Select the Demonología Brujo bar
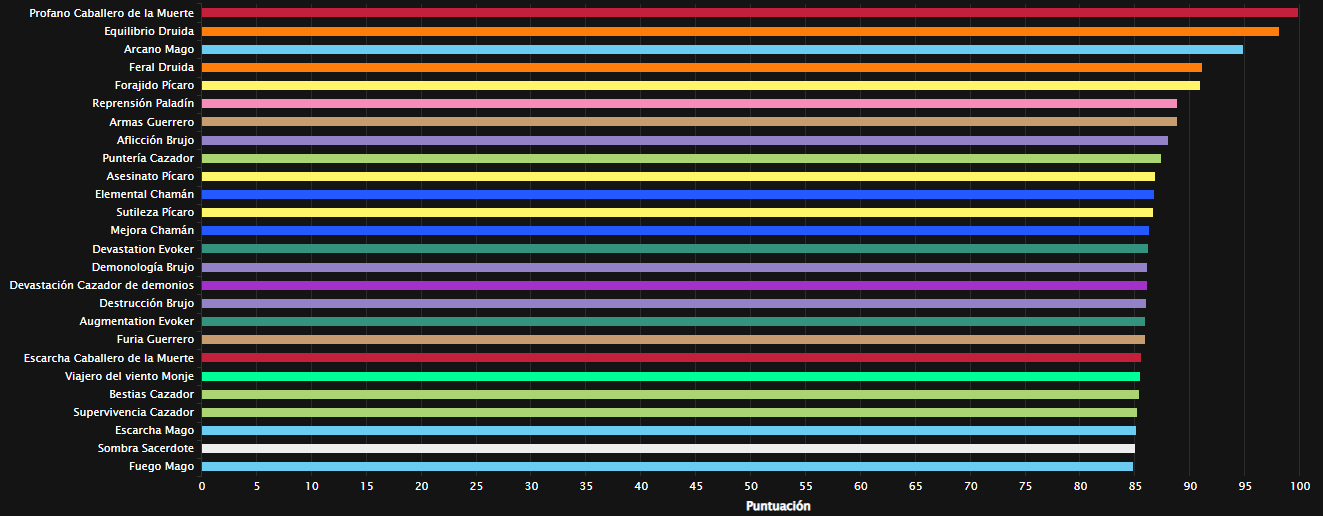The image size is (1323, 516). coord(674,267)
